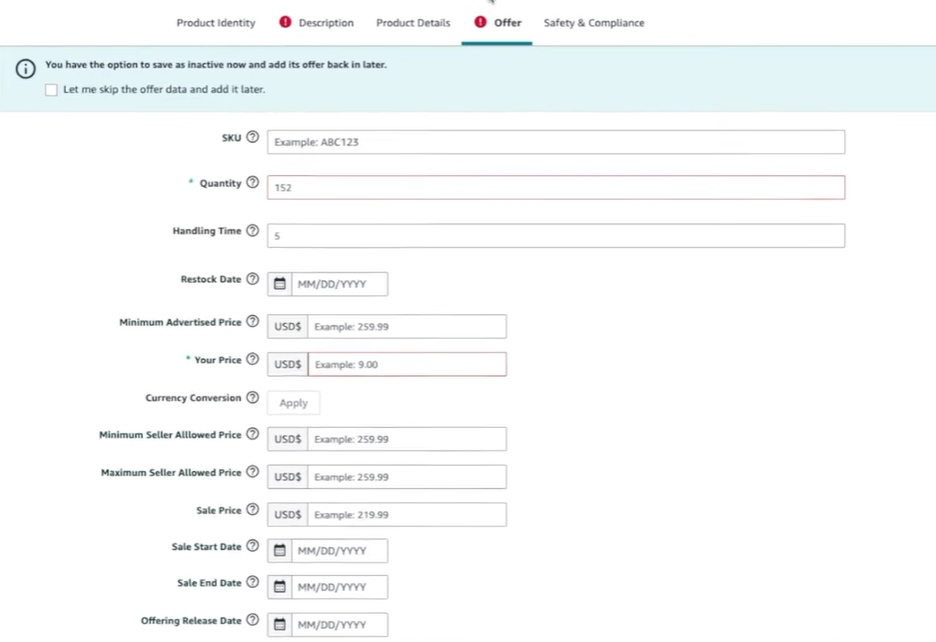The width and height of the screenshot is (936, 642).
Task: Open the Currency Conversion help icon
Action: pyautogui.click(x=253, y=397)
